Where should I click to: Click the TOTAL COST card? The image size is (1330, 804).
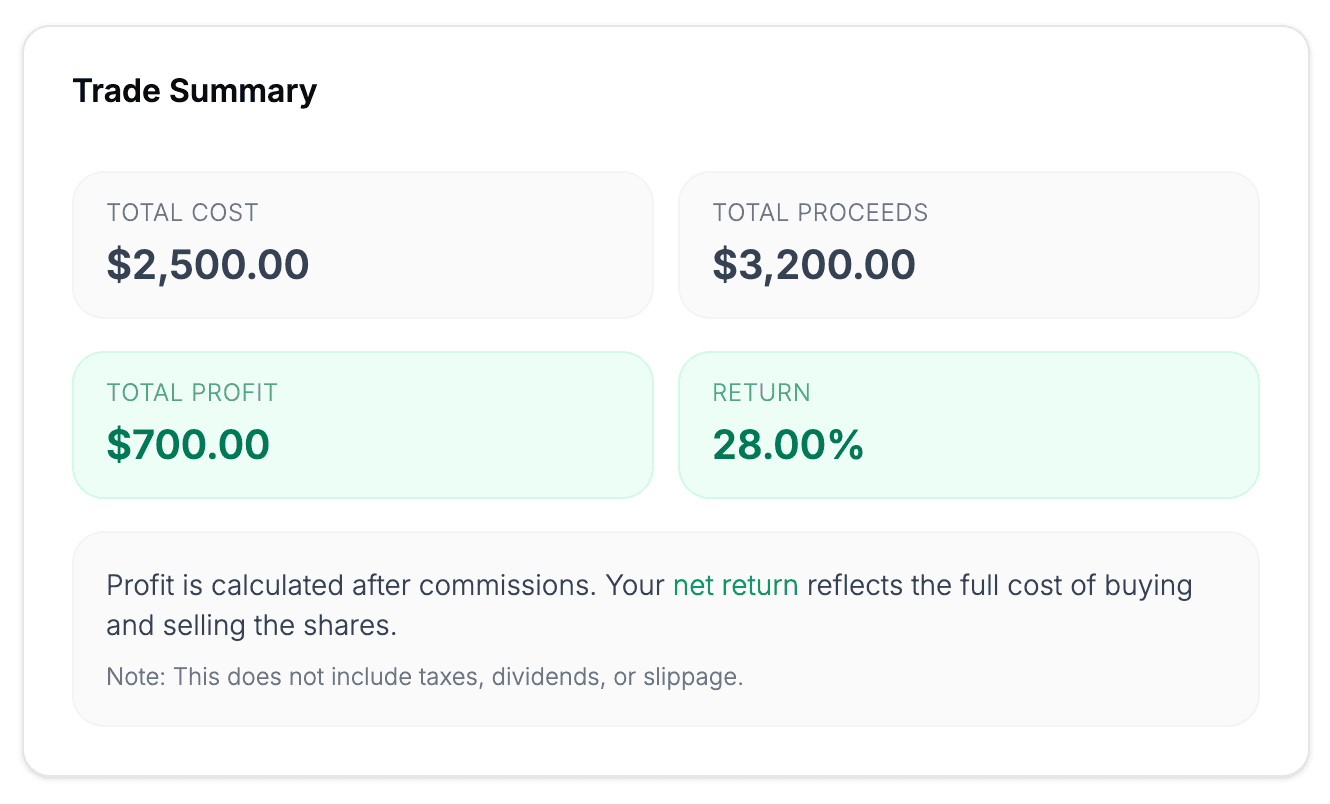(363, 244)
